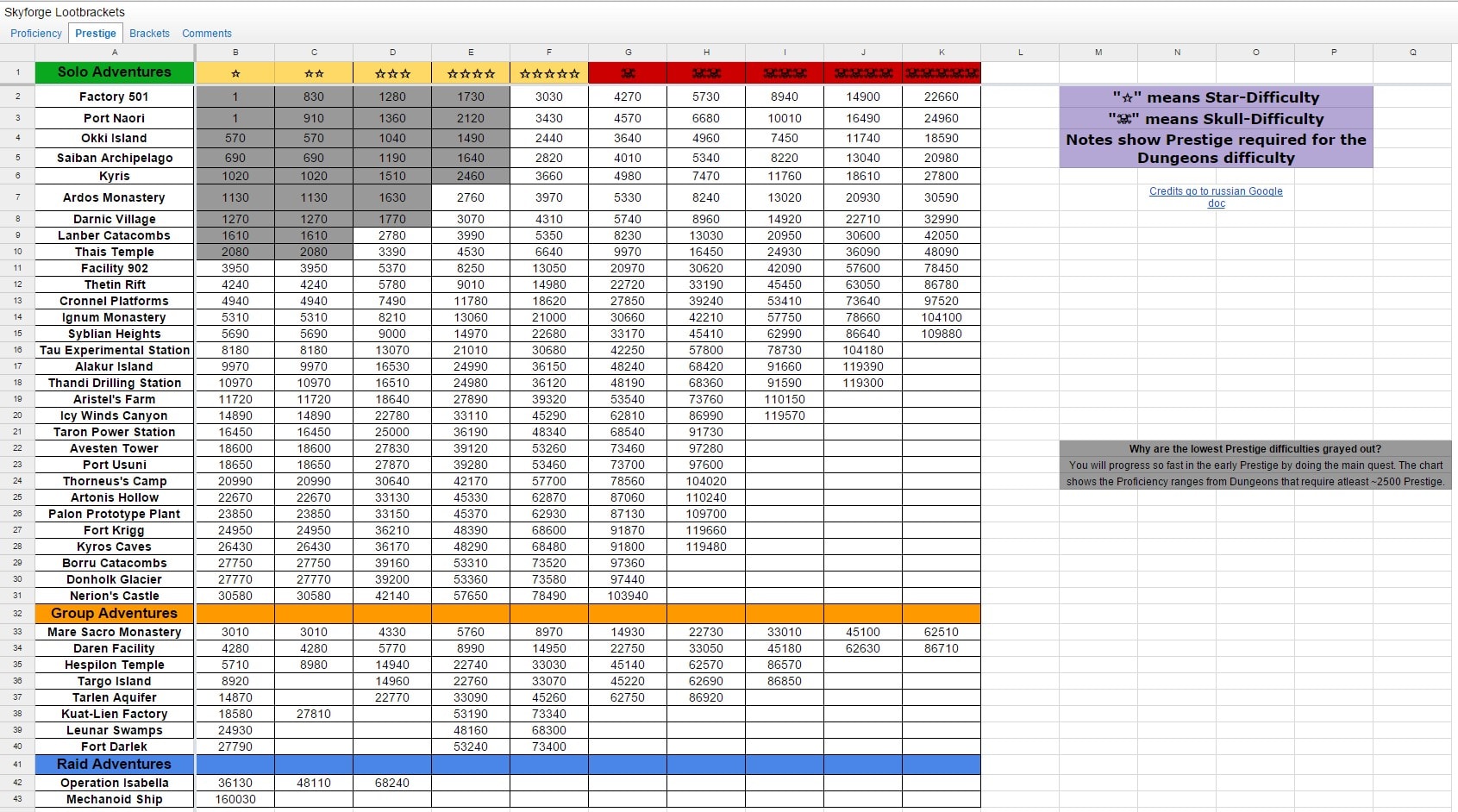Select the five-skull difficulty header cell
The image size is (1458, 812).
click(942, 73)
